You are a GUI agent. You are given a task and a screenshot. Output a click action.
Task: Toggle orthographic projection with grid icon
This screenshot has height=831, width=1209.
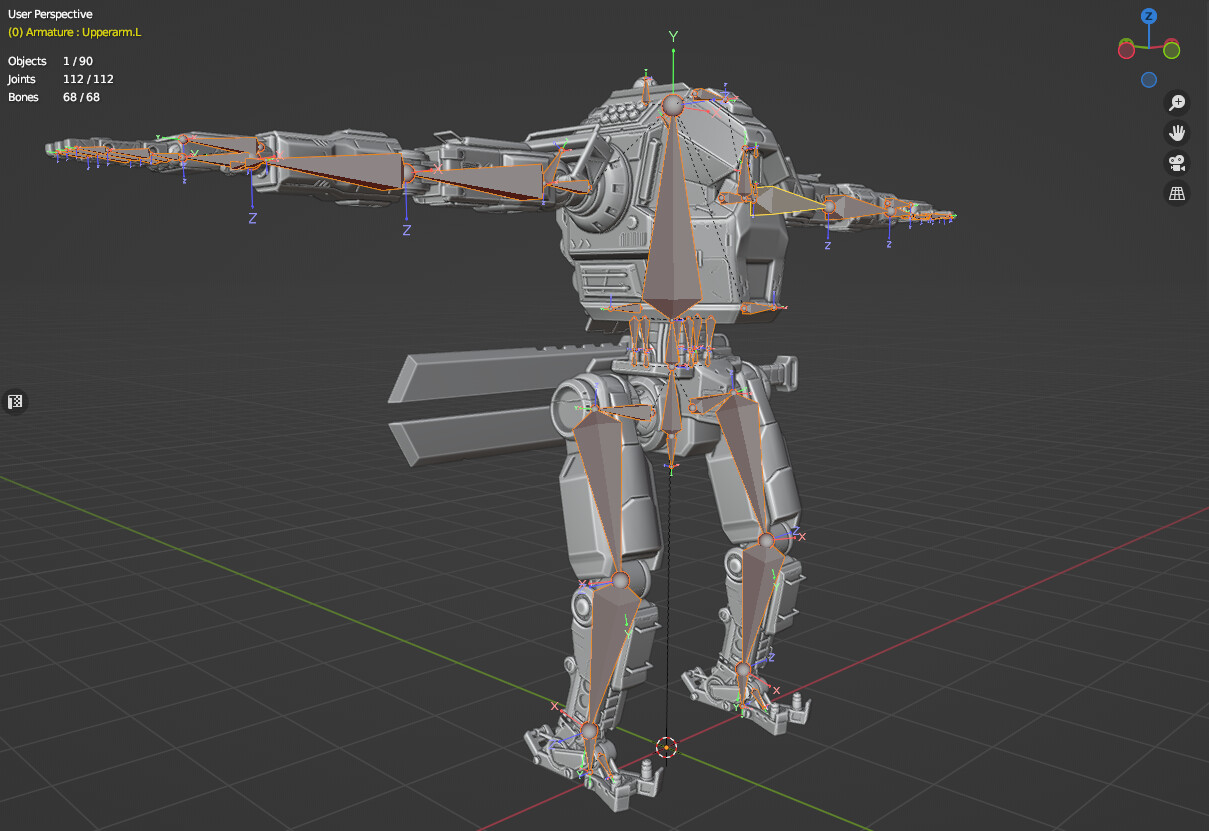[1177, 193]
